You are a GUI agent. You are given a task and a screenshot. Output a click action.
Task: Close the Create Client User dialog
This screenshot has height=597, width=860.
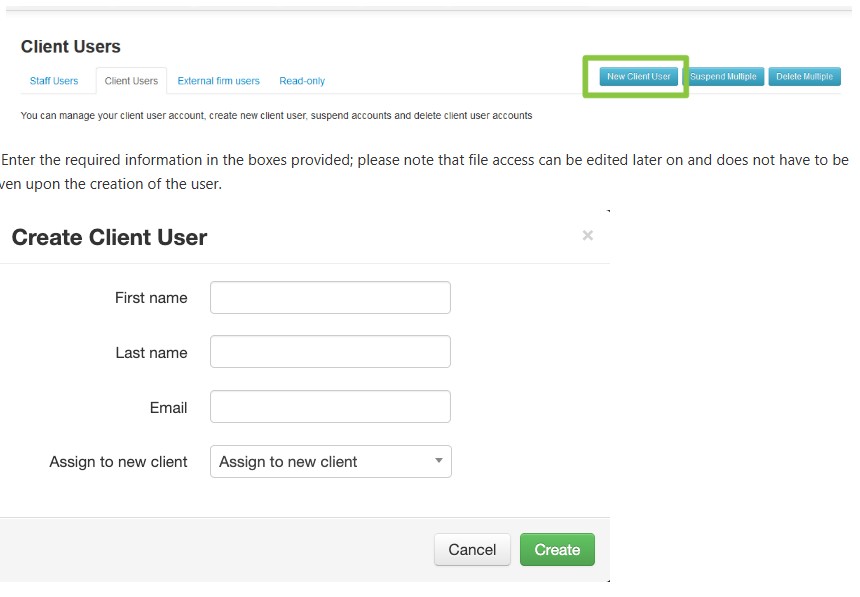pos(587,236)
